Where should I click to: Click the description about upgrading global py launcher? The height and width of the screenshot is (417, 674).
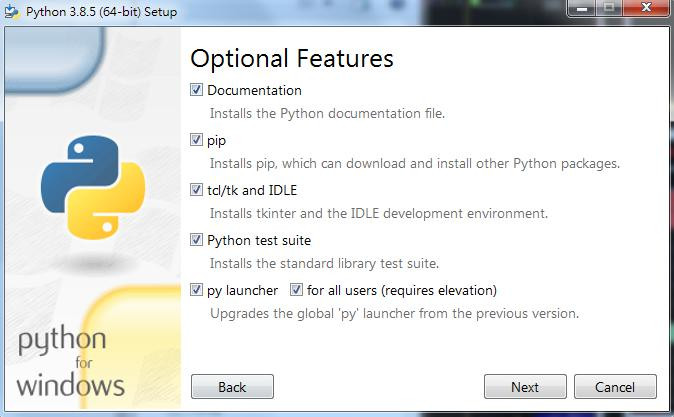pos(394,314)
